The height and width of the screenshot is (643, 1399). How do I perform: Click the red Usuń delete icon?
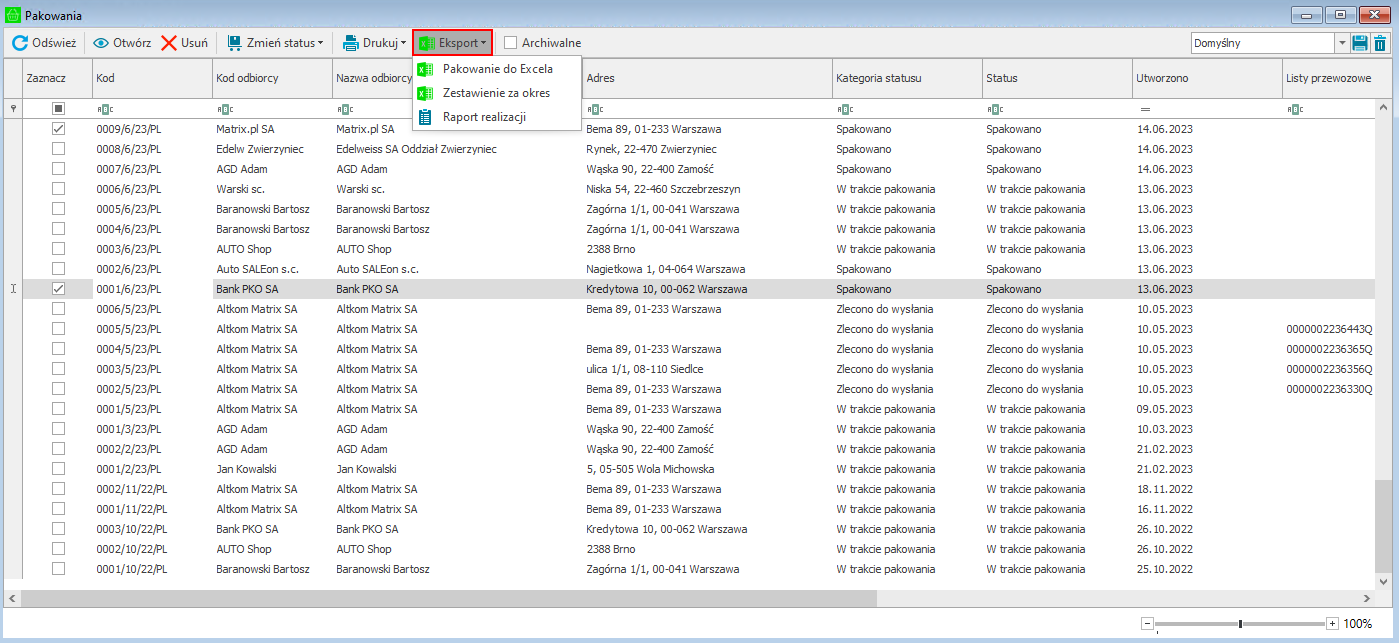point(169,43)
